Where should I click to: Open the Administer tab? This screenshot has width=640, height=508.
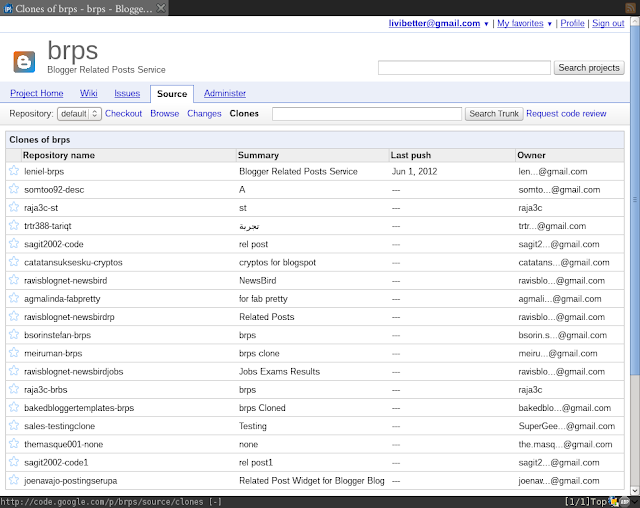225,93
